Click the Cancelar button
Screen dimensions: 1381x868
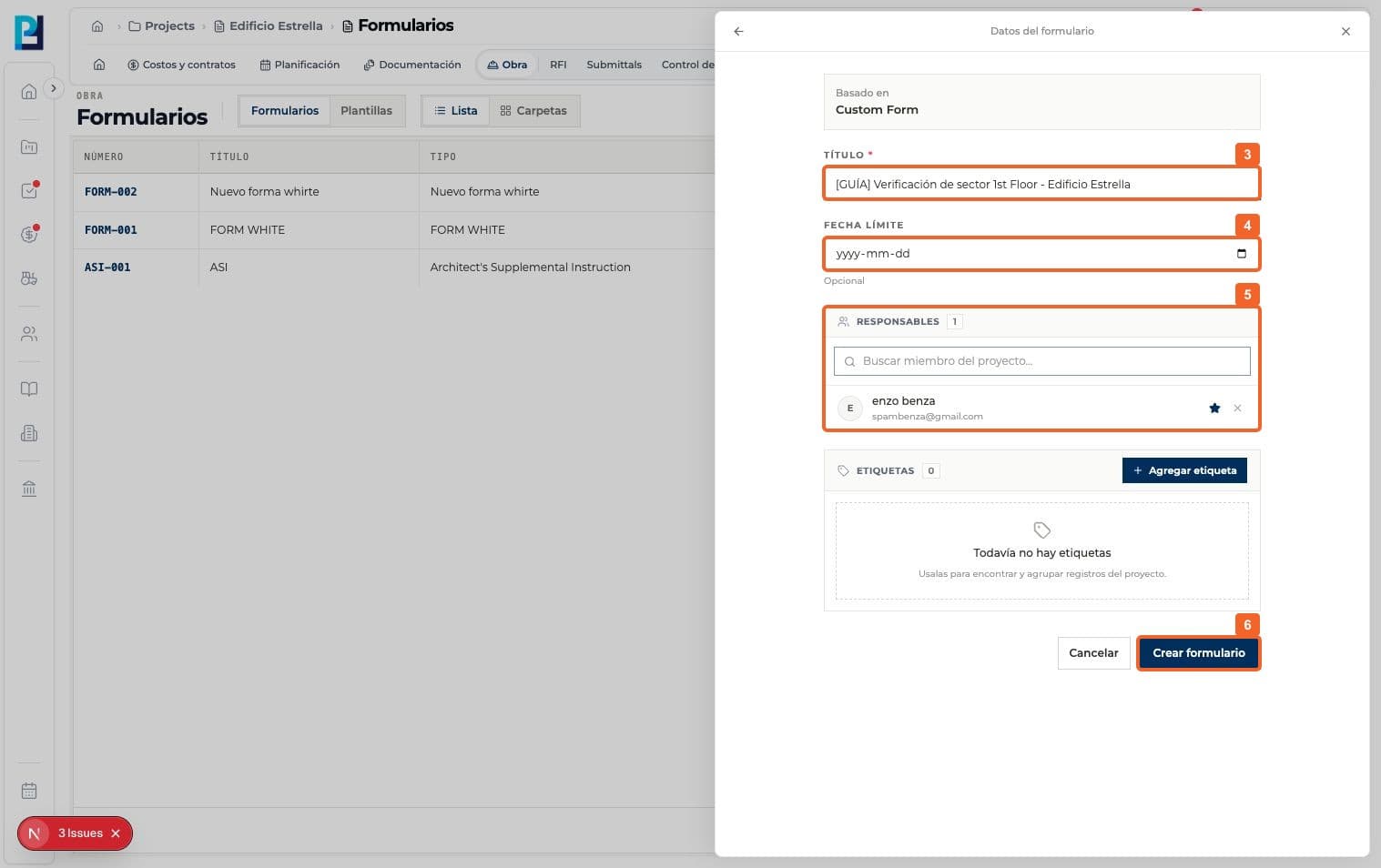point(1093,653)
